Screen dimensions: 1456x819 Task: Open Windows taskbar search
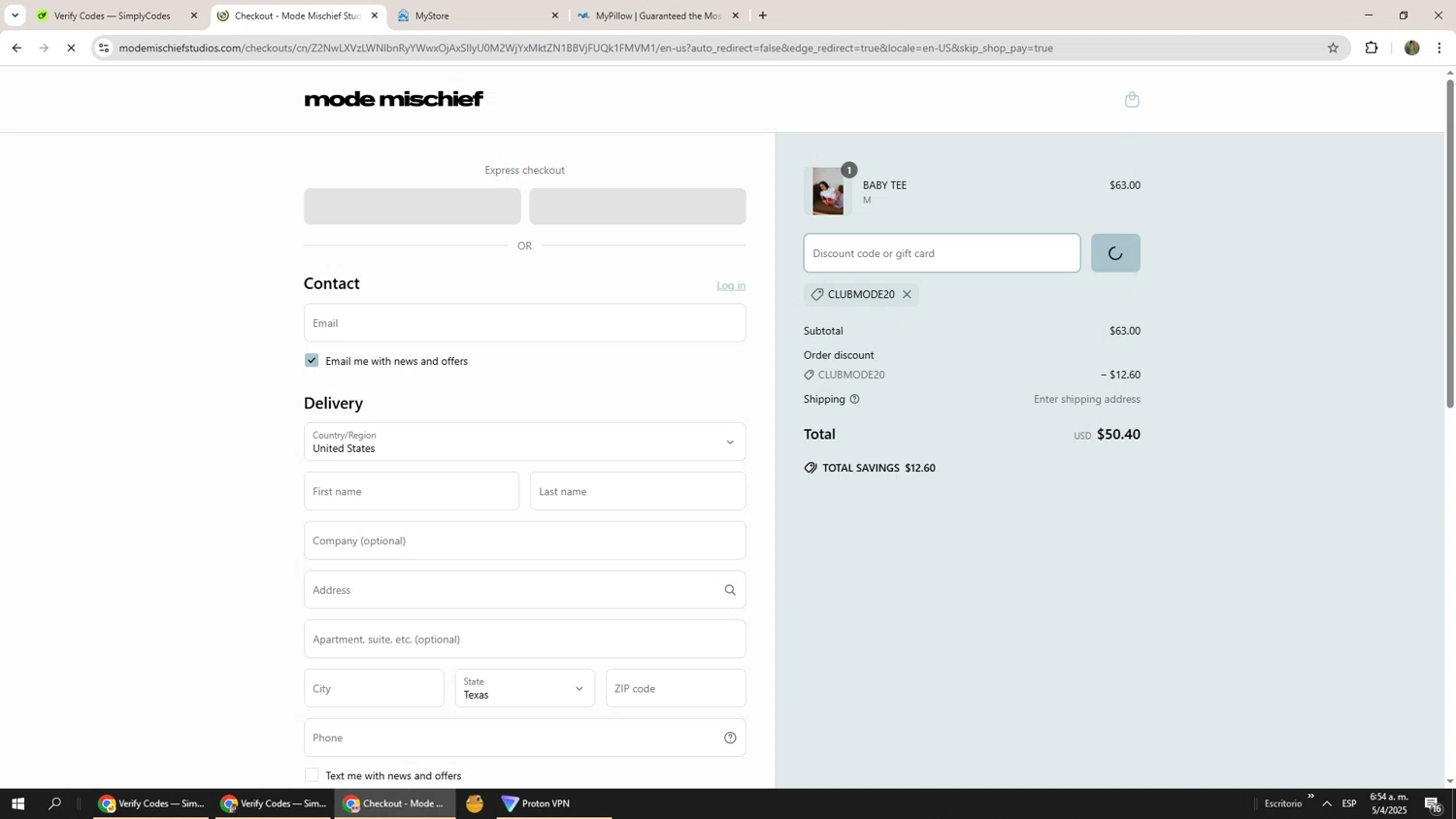pos(55,803)
